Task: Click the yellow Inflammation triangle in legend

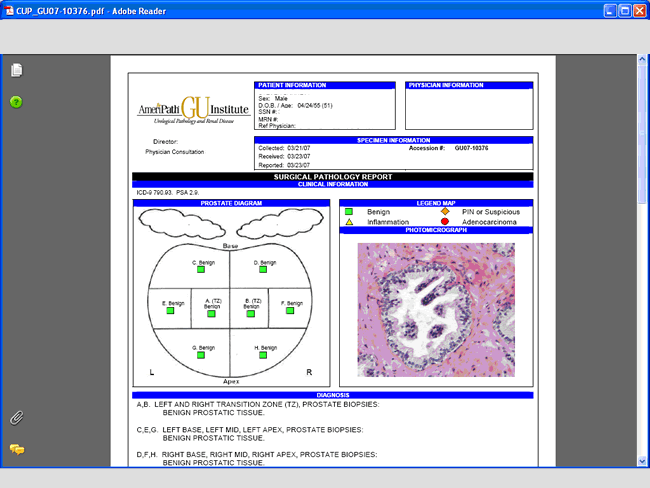Action: pos(349,222)
